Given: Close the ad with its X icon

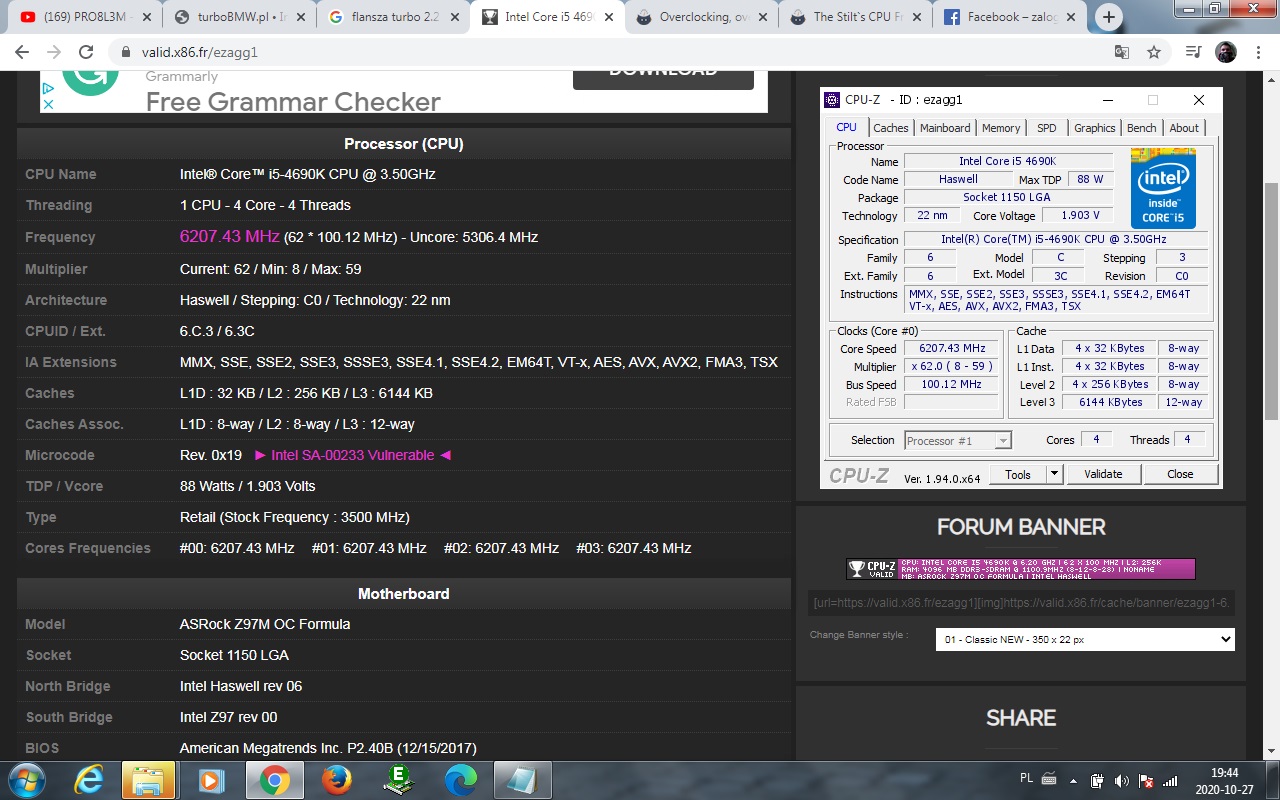Looking at the screenshot, I should [47, 103].
